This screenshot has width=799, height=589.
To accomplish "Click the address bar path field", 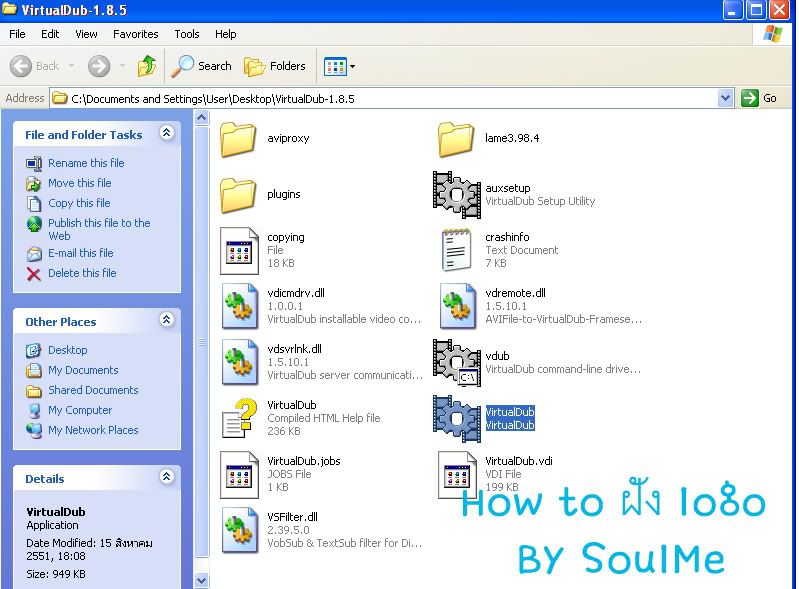I will pyautogui.click(x=383, y=98).
